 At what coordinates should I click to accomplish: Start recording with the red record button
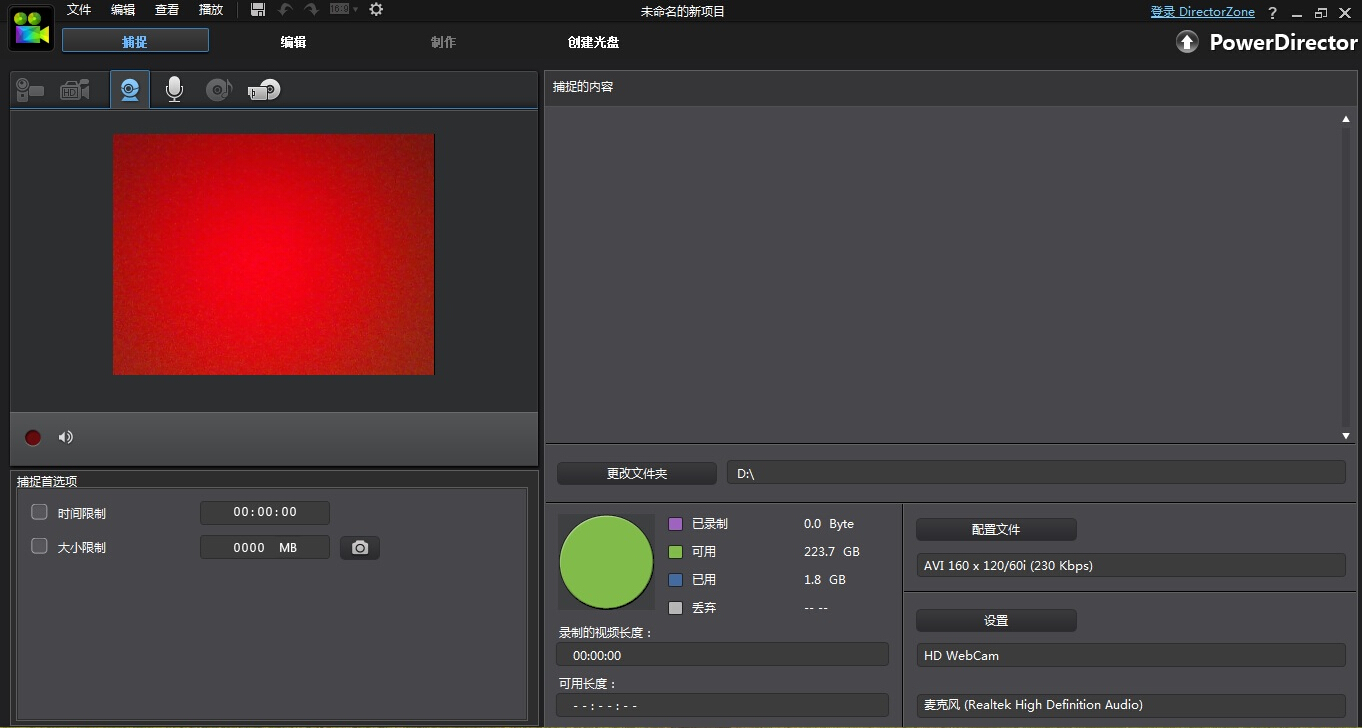coord(33,437)
